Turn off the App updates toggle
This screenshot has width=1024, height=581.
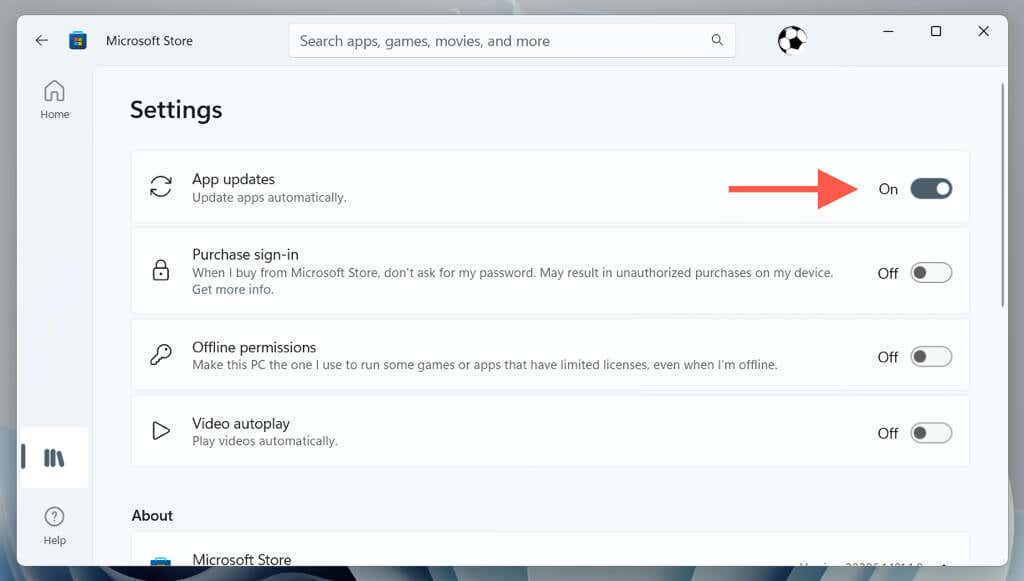931,189
